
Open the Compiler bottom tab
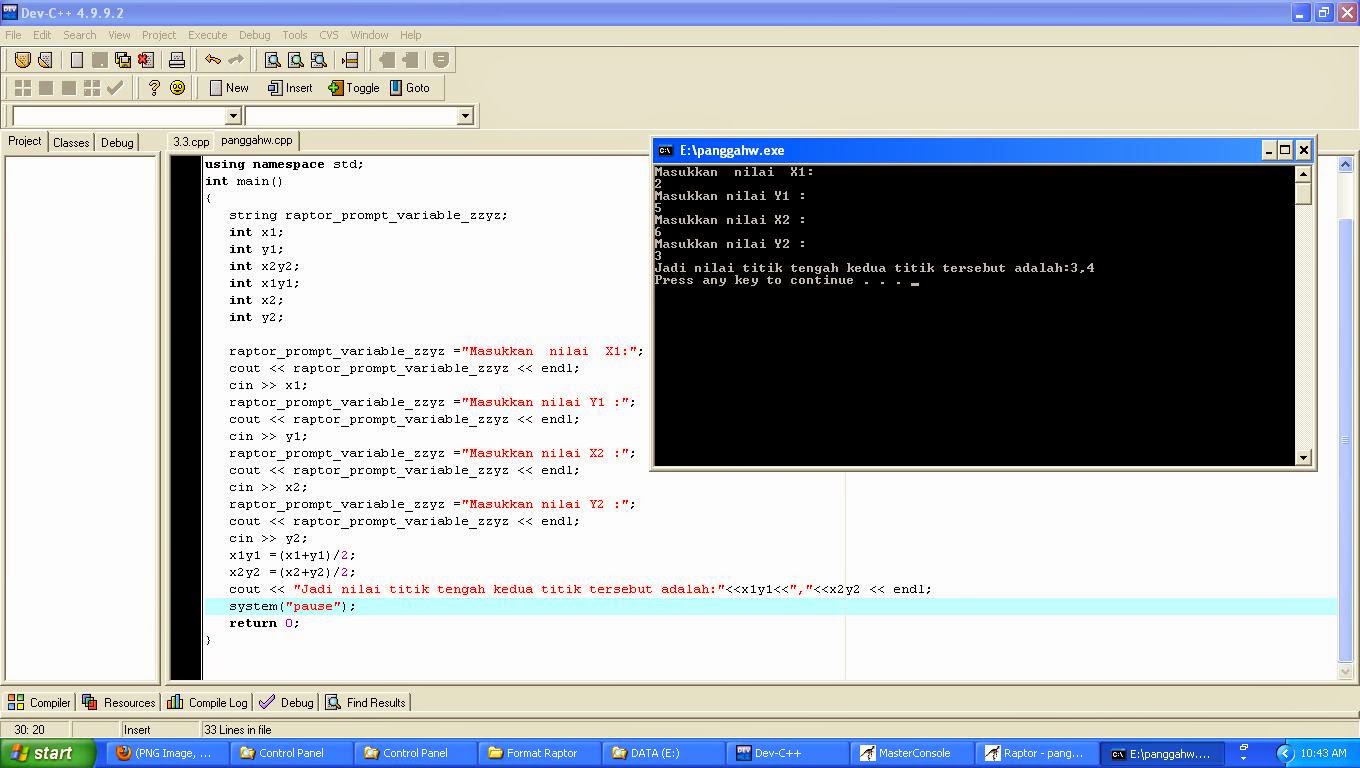39,702
